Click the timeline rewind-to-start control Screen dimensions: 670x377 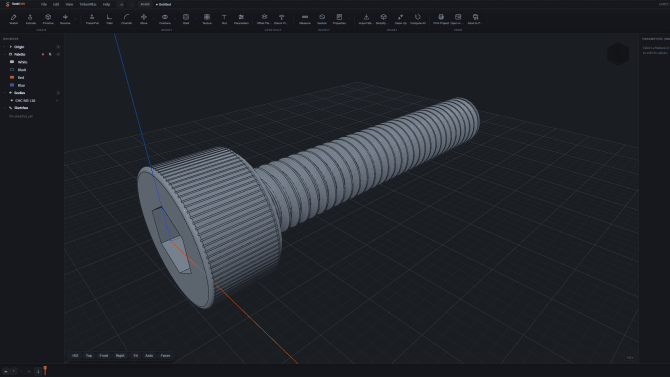(x=6, y=371)
